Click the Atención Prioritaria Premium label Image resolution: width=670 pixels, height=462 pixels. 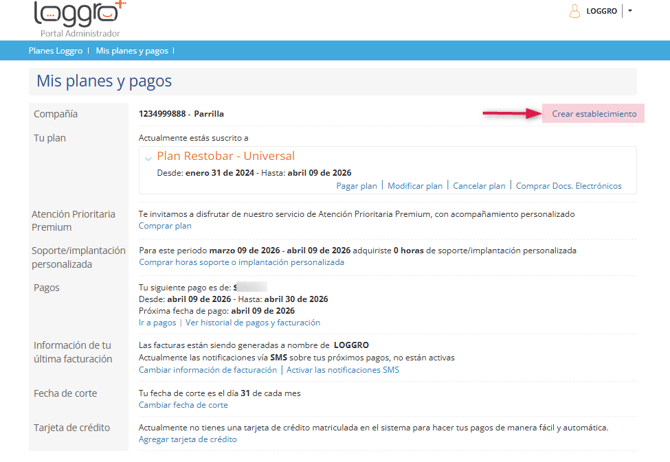point(73,221)
